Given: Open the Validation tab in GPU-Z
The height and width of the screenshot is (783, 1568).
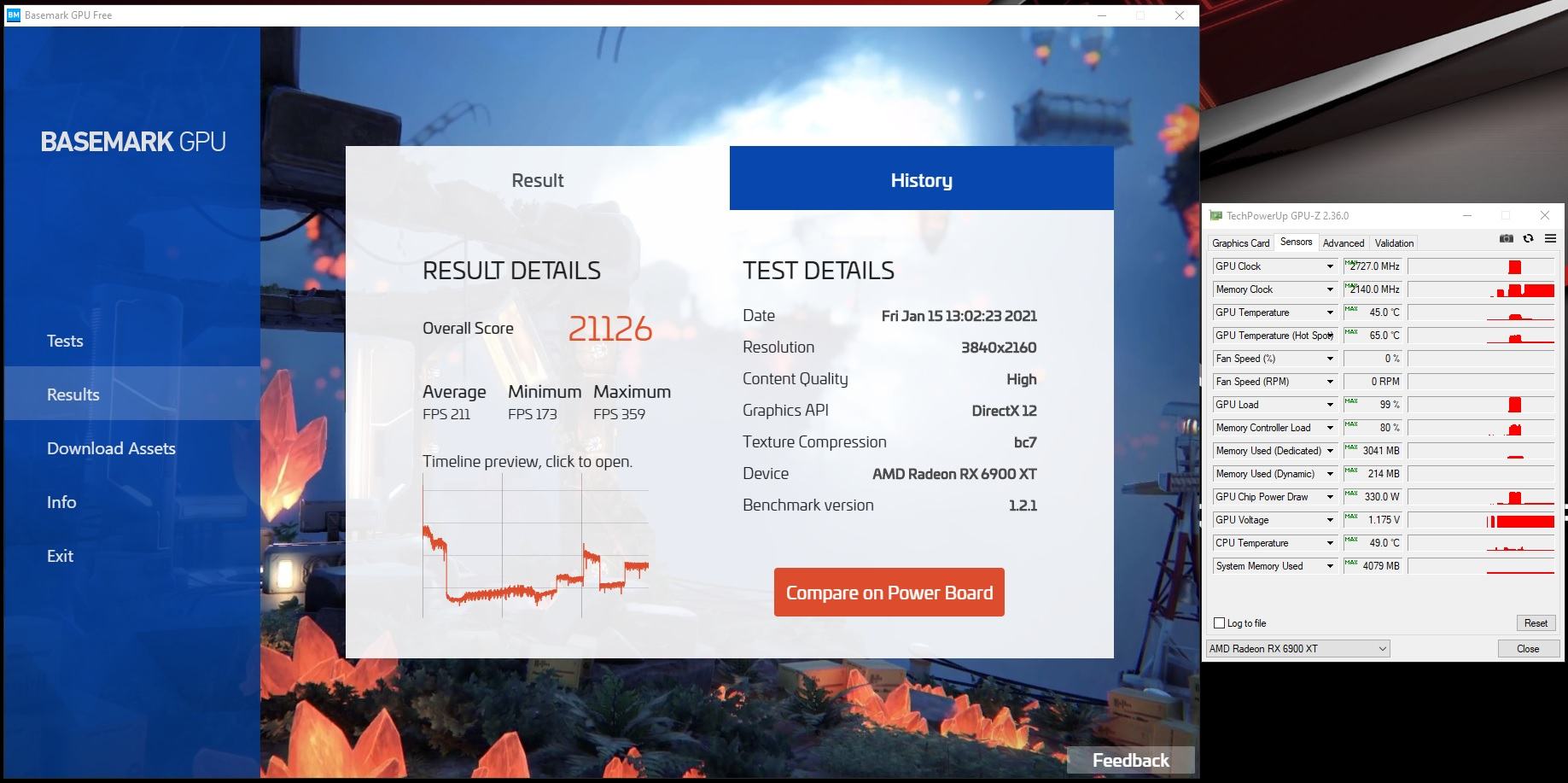Looking at the screenshot, I should click(1394, 243).
